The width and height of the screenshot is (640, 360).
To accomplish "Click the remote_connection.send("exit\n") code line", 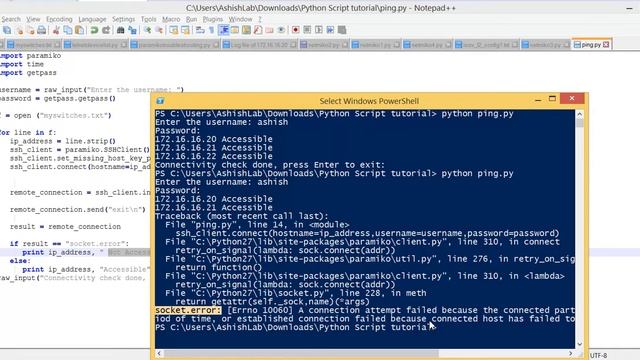I will [x=78, y=209].
